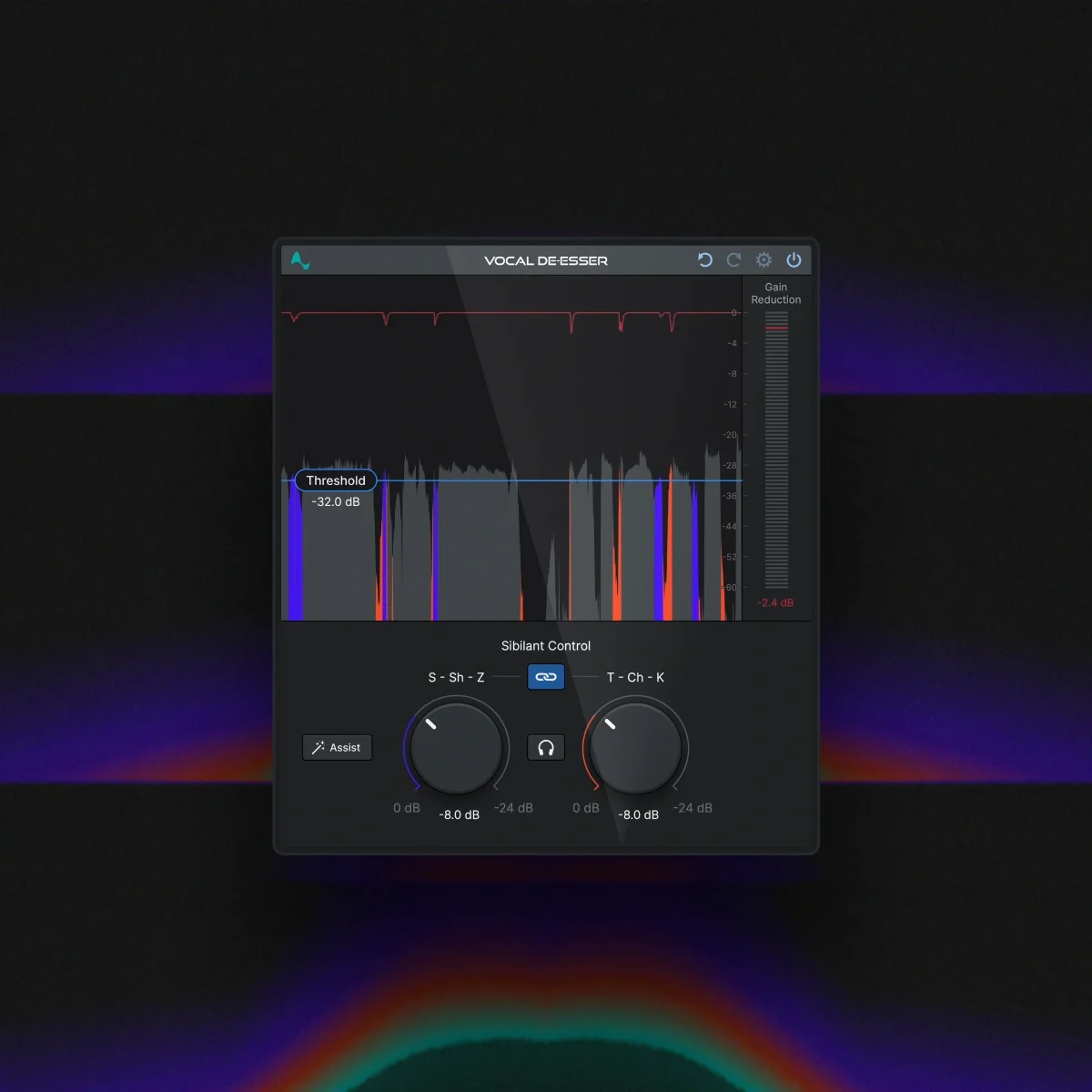Click the -2.4 dB gain reduction readout
This screenshot has height=1092, width=1092.
775,603
